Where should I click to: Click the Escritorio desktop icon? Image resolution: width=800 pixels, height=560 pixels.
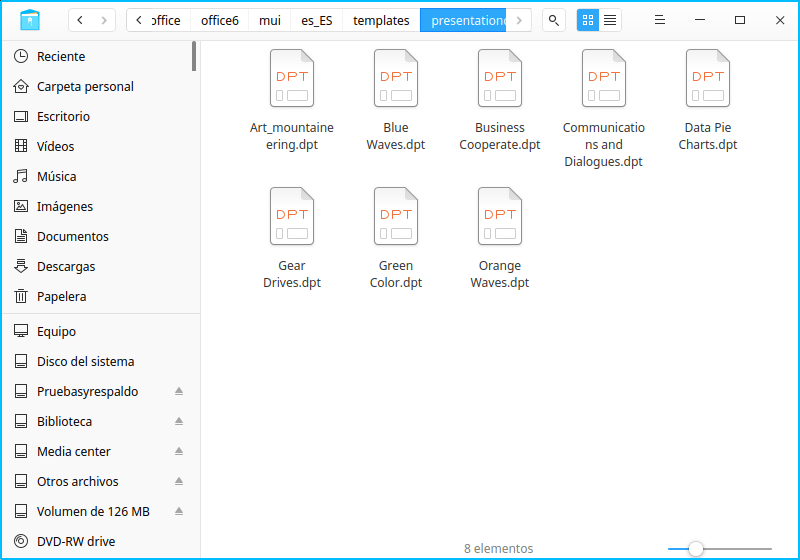(x=21, y=116)
